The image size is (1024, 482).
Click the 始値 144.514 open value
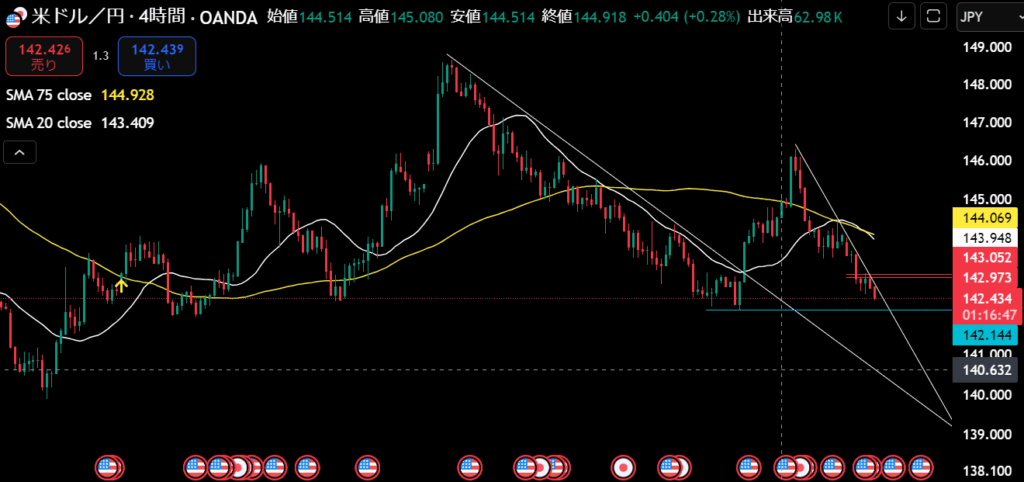[x=310, y=17]
